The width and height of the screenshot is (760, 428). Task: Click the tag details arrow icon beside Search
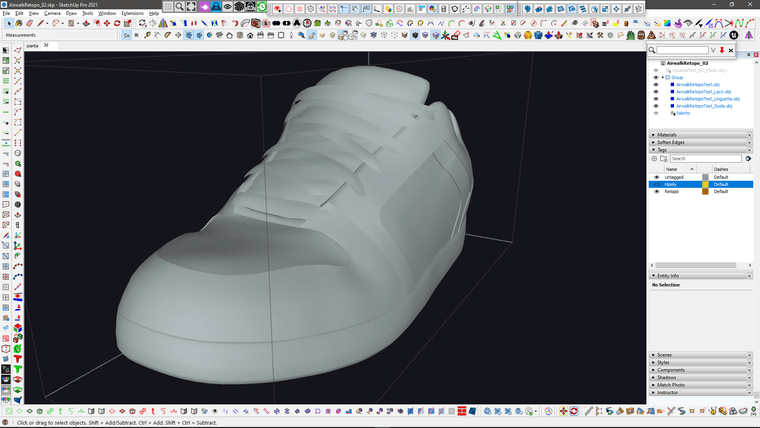pyautogui.click(x=749, y=158)
